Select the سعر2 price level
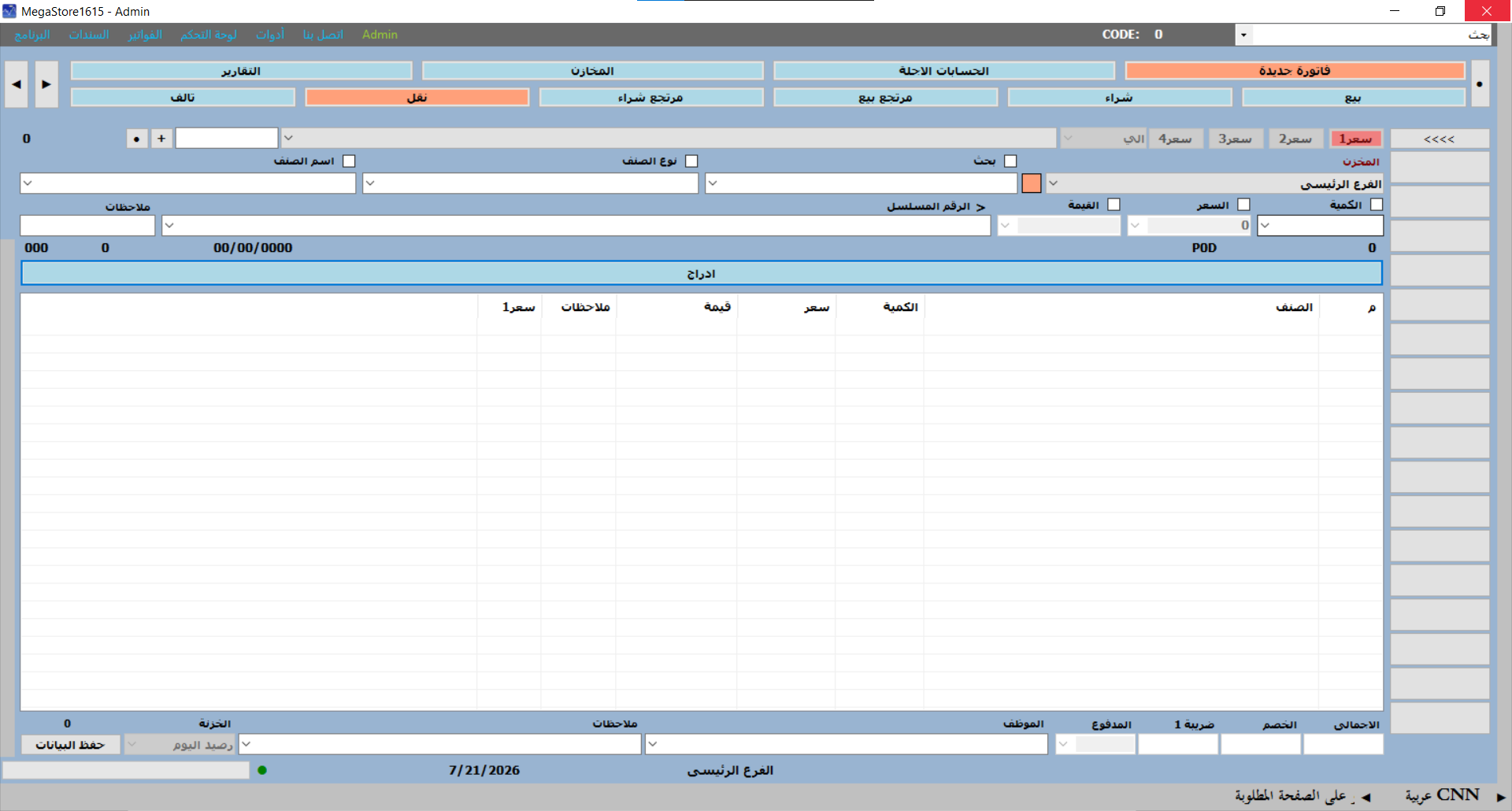Image resolution: width=1512 pixels, height=811 pixels. [1295, 139]
